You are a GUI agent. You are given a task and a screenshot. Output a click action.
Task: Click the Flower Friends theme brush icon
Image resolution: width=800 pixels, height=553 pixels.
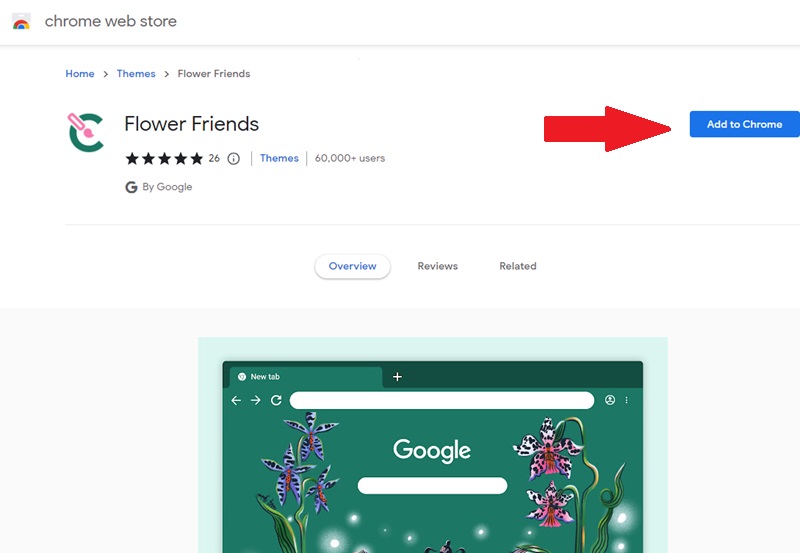point(86,132)
